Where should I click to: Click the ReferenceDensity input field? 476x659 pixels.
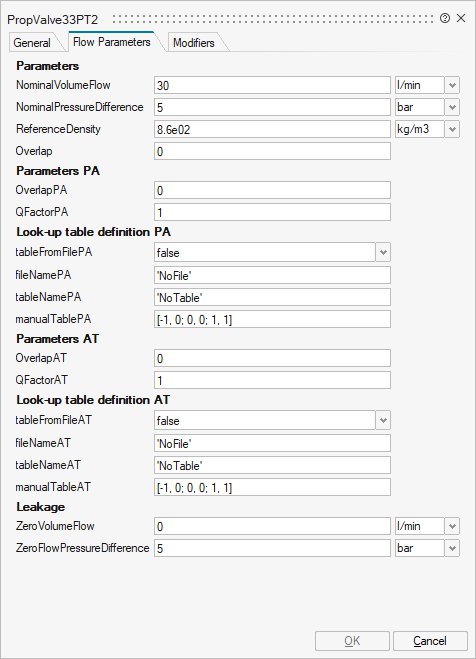[x=272, y=129]
